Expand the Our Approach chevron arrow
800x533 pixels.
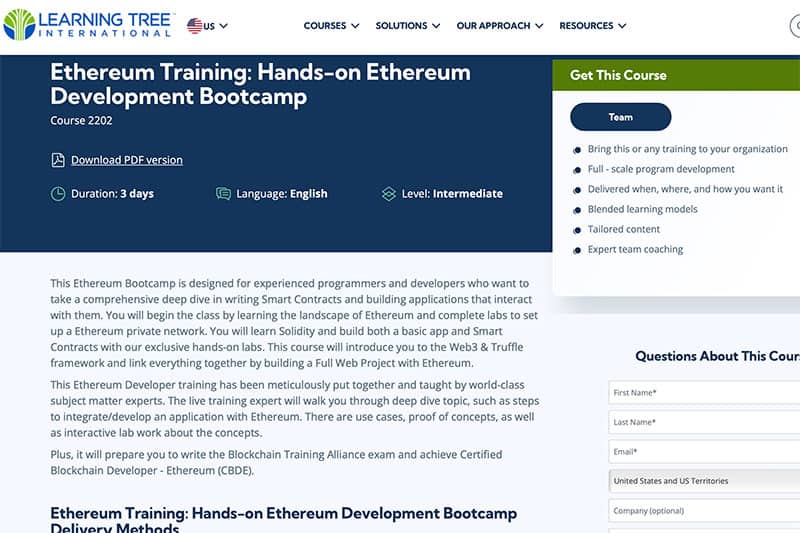click(x=539, y=26)
